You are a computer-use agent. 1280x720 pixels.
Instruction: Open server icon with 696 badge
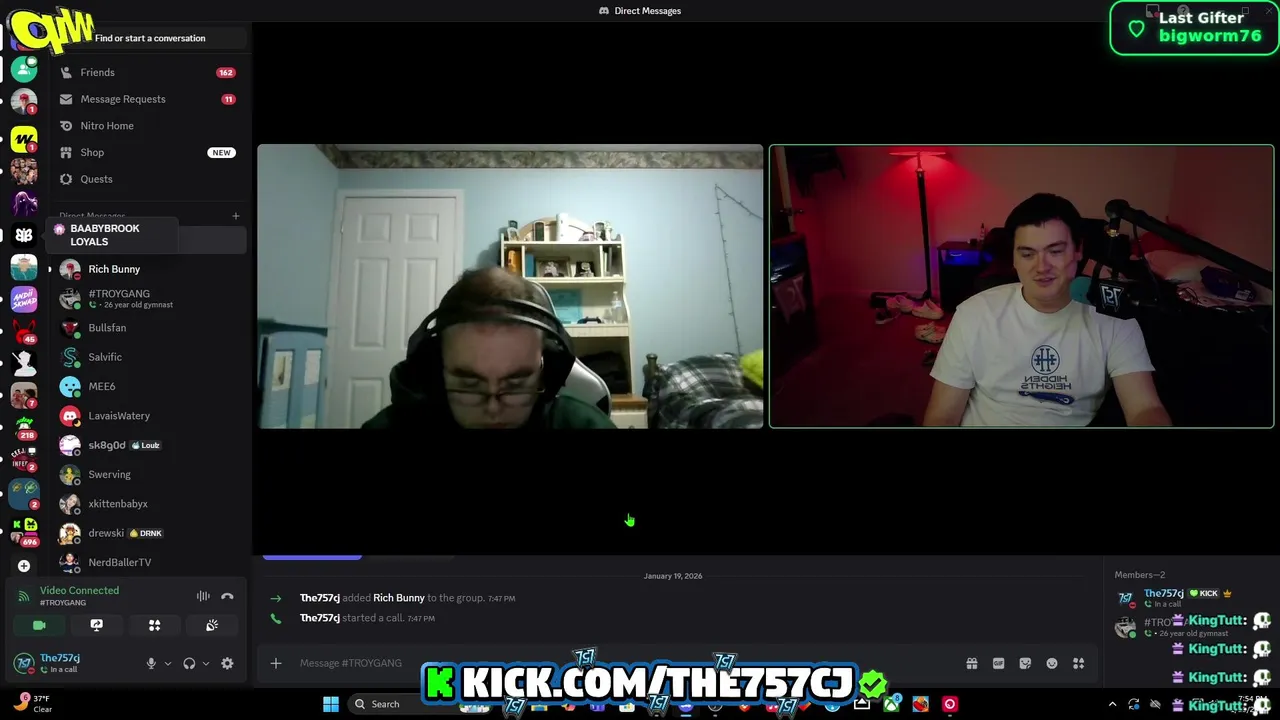click(24, 530)
